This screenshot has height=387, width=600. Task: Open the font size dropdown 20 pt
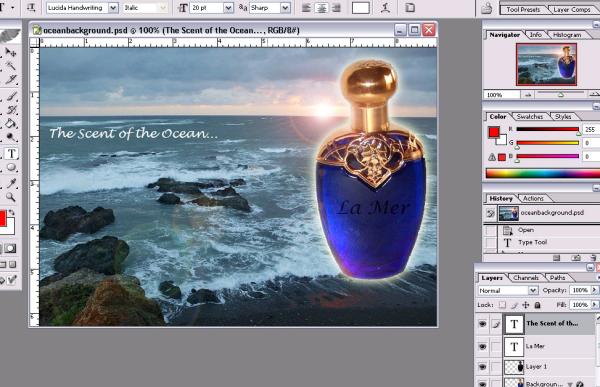coord(228,8)
